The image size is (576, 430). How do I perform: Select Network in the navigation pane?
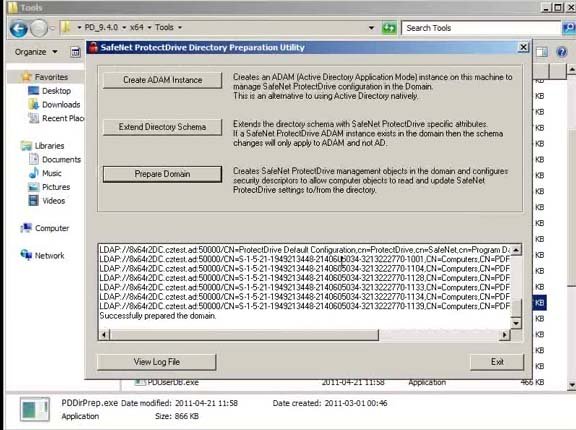coord(49,256)
